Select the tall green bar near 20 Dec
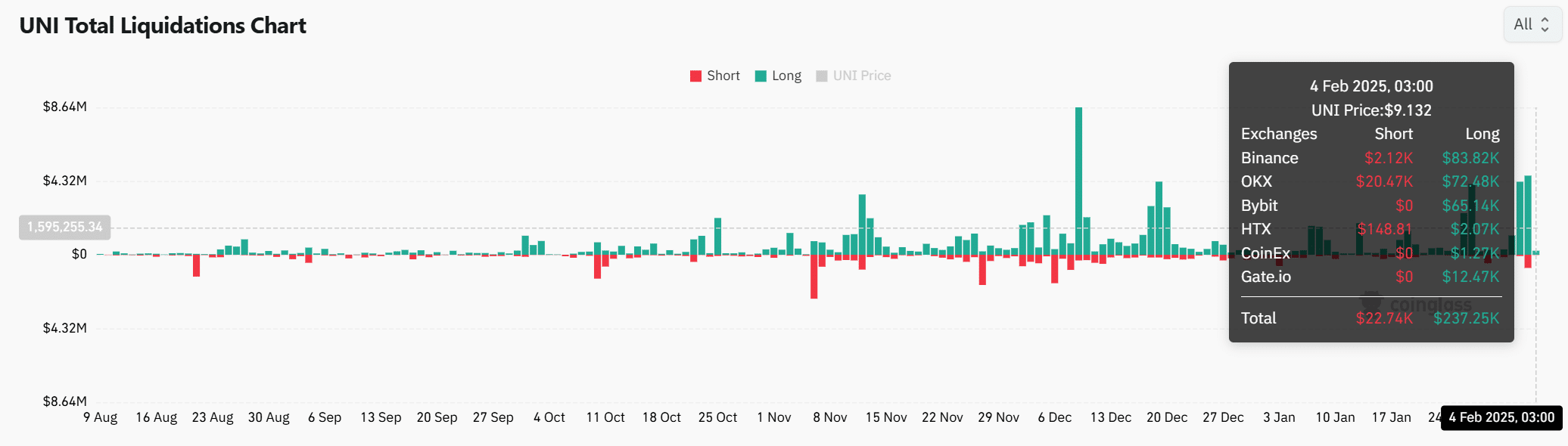Screen dimensions: 1568x446 pyautogui.click(x=1159, y=218)
